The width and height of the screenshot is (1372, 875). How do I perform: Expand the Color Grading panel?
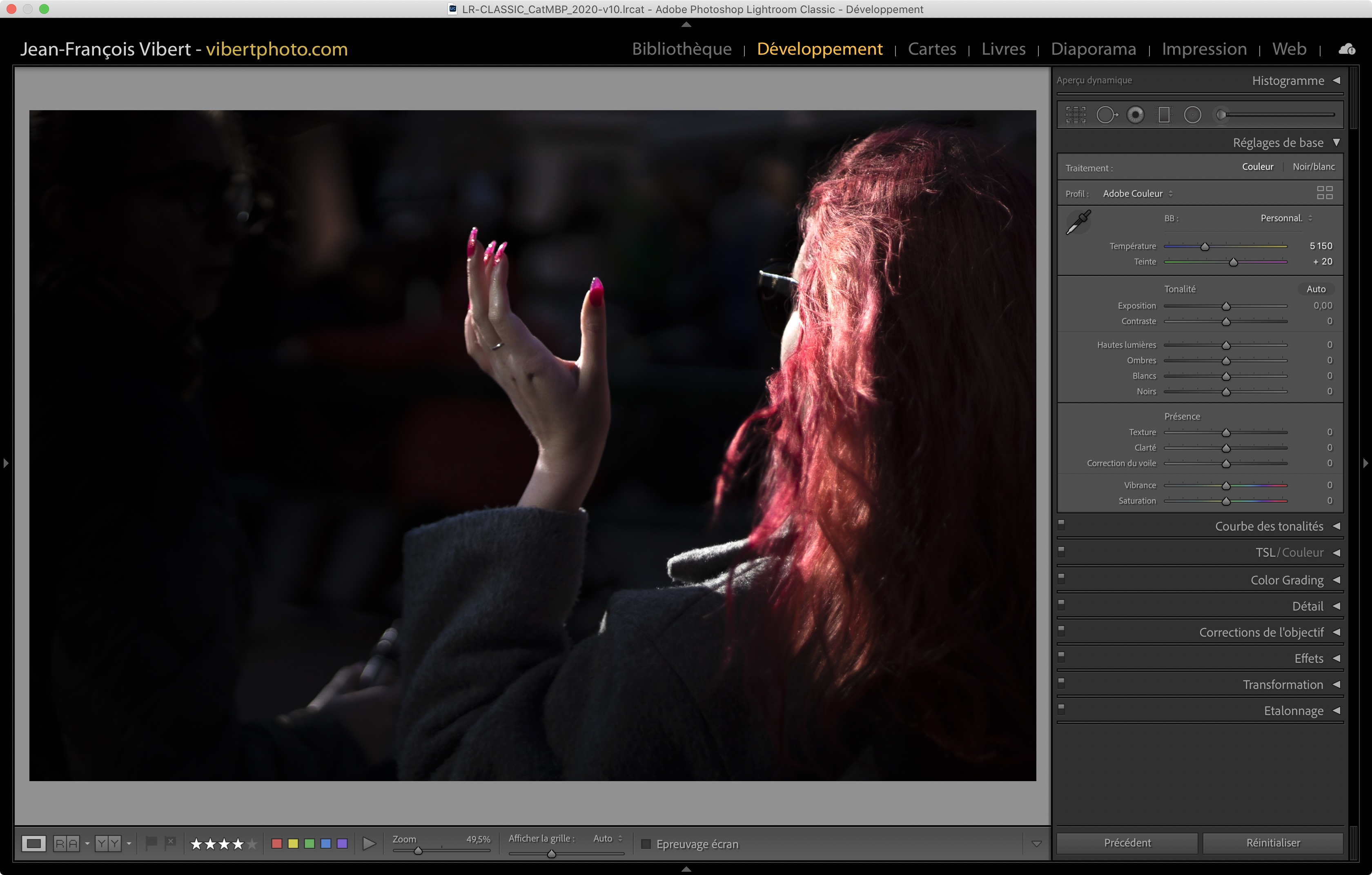pos(1287,580)
